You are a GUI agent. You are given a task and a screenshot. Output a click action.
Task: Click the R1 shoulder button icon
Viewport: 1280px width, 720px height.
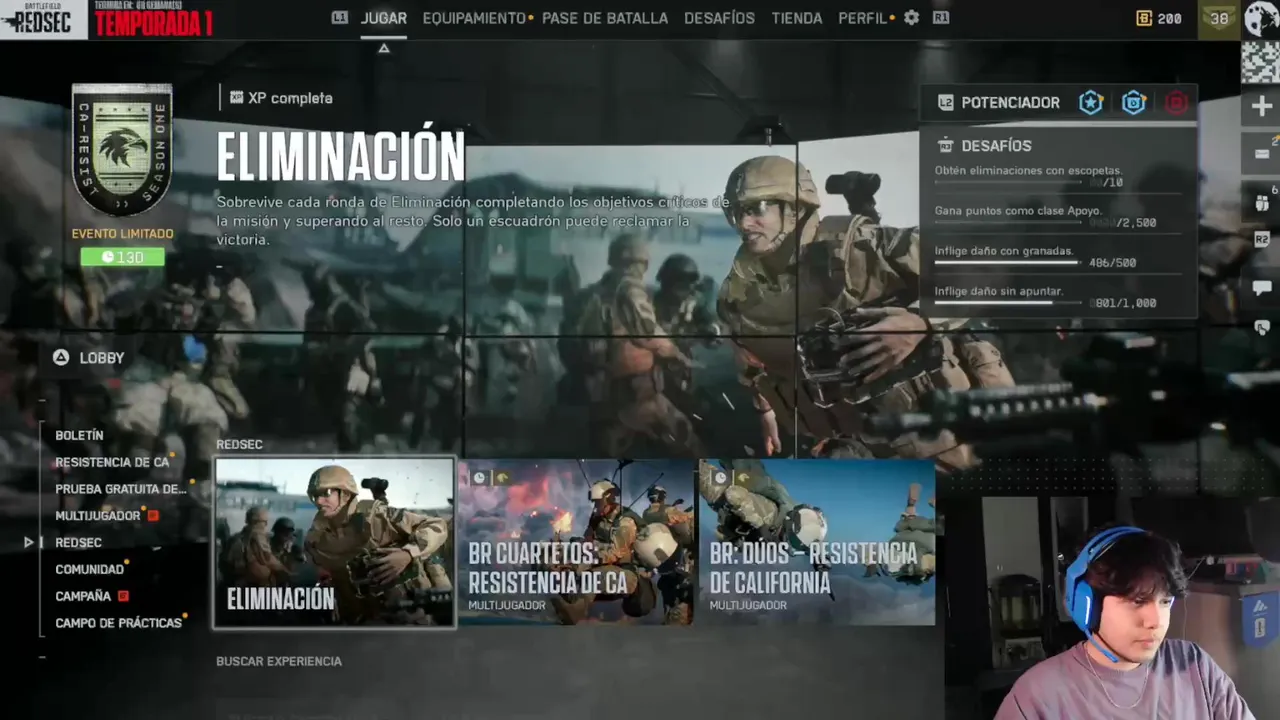(x=940, y=18)
